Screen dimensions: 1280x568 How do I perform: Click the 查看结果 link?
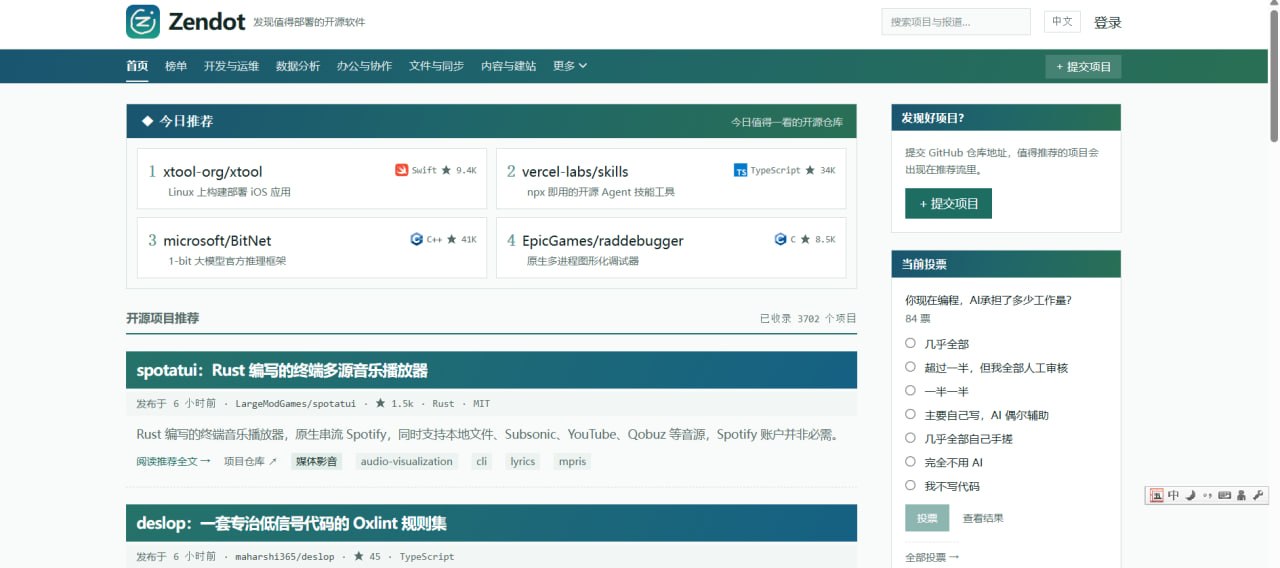point(983,518)
